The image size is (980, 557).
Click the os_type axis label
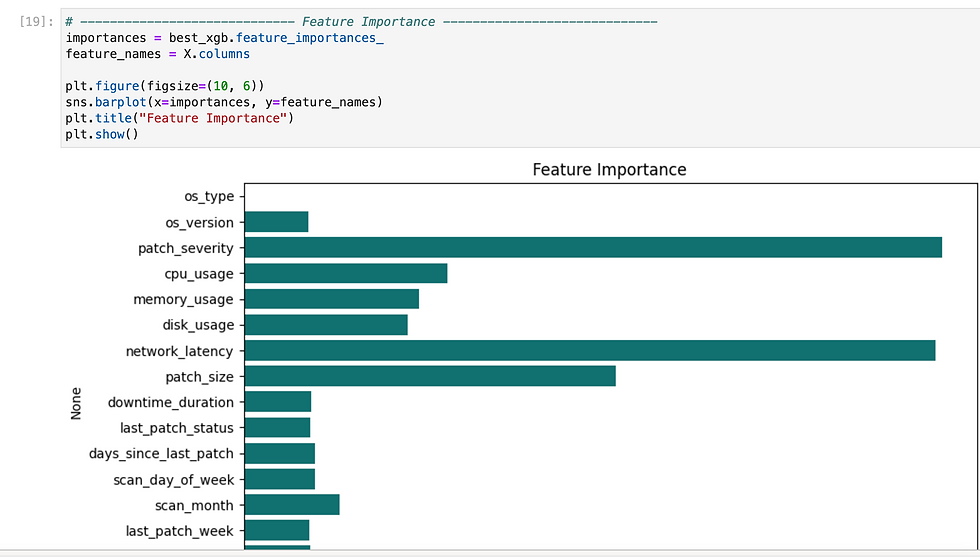pyautogui.click(x=209, y=196)
